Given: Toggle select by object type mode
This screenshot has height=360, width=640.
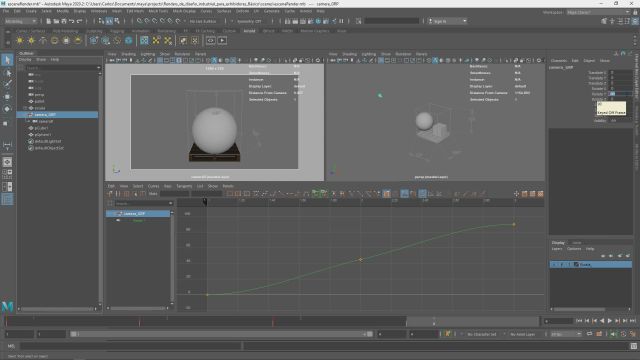Looking at the screenshot, I should [x=109, y=21].
